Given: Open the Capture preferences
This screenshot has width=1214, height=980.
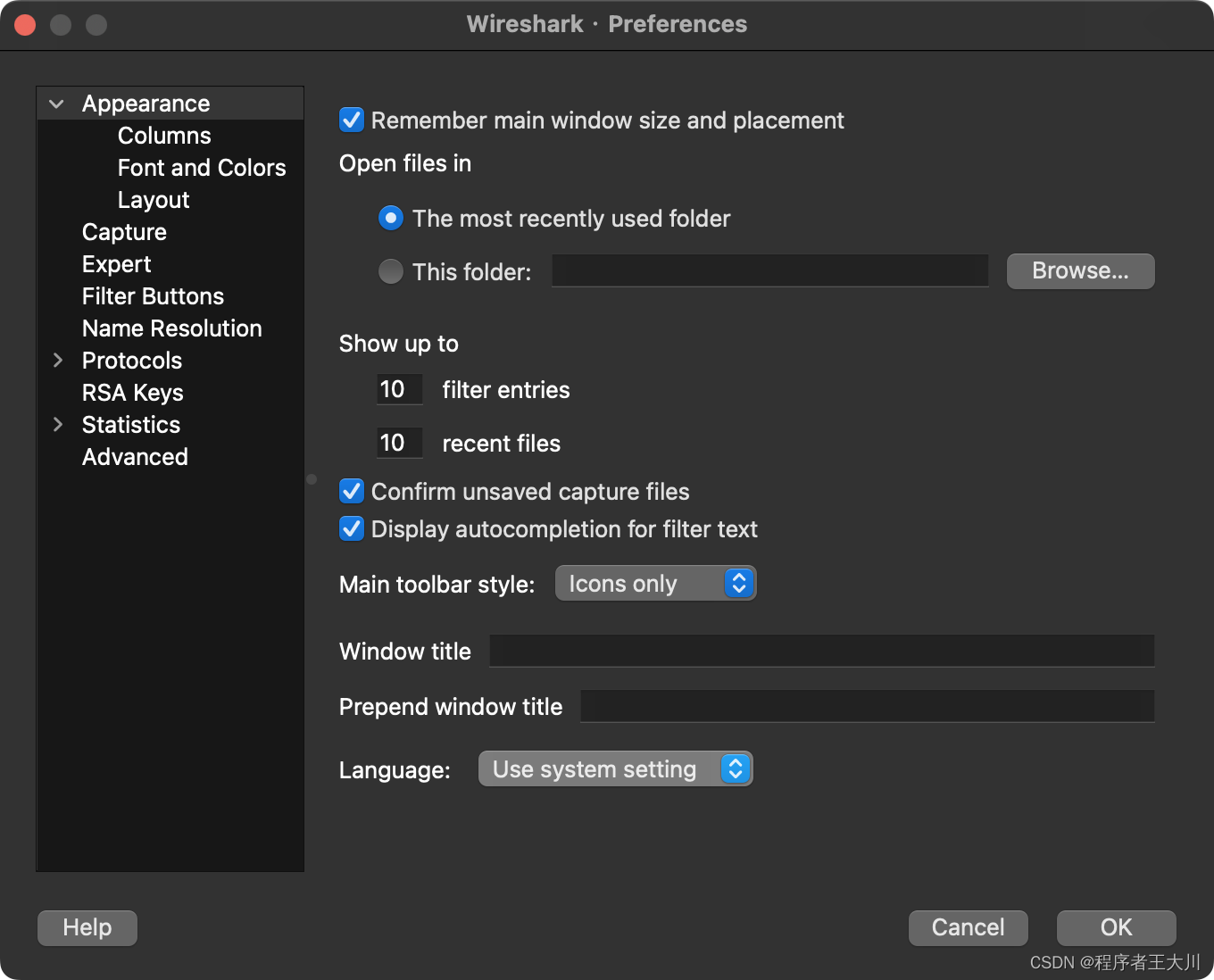Looking at the screenshot, I should pos(124,232).
